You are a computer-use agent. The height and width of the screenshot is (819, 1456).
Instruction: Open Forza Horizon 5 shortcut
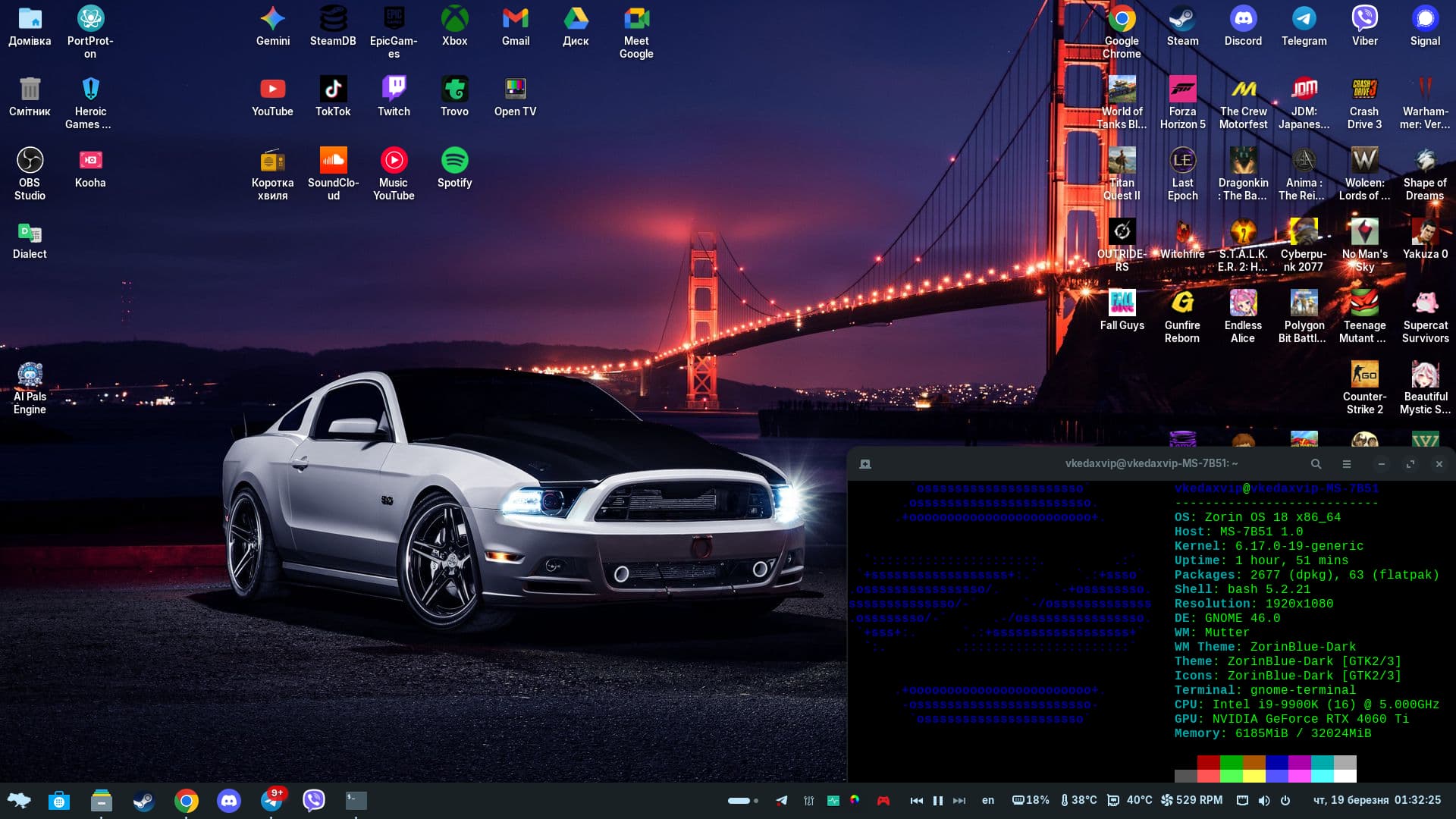point(1182,89)
